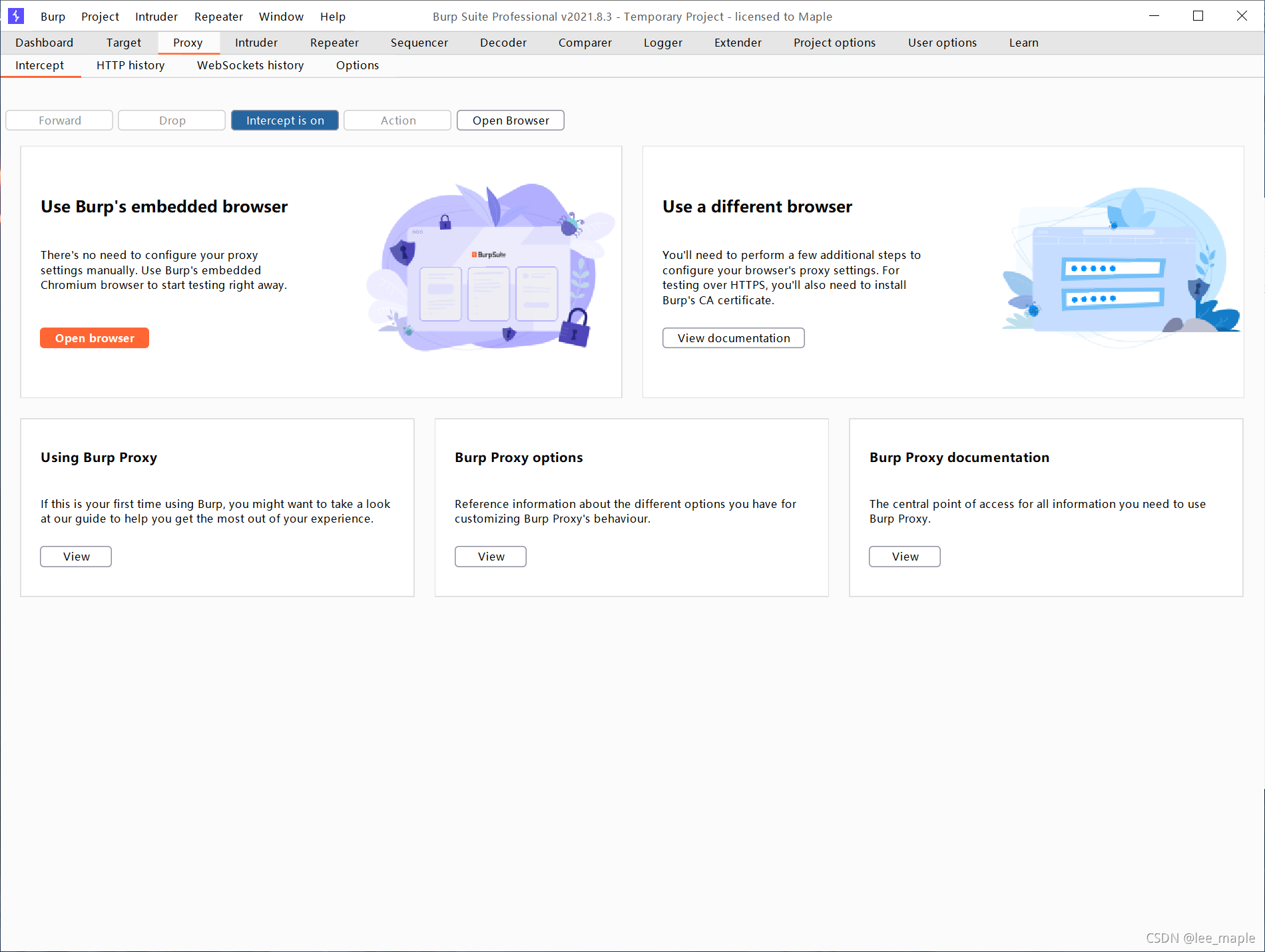Click the embedded browser illustration
The height and width of the screenshot is (952, 1265).
click(491, 266)
